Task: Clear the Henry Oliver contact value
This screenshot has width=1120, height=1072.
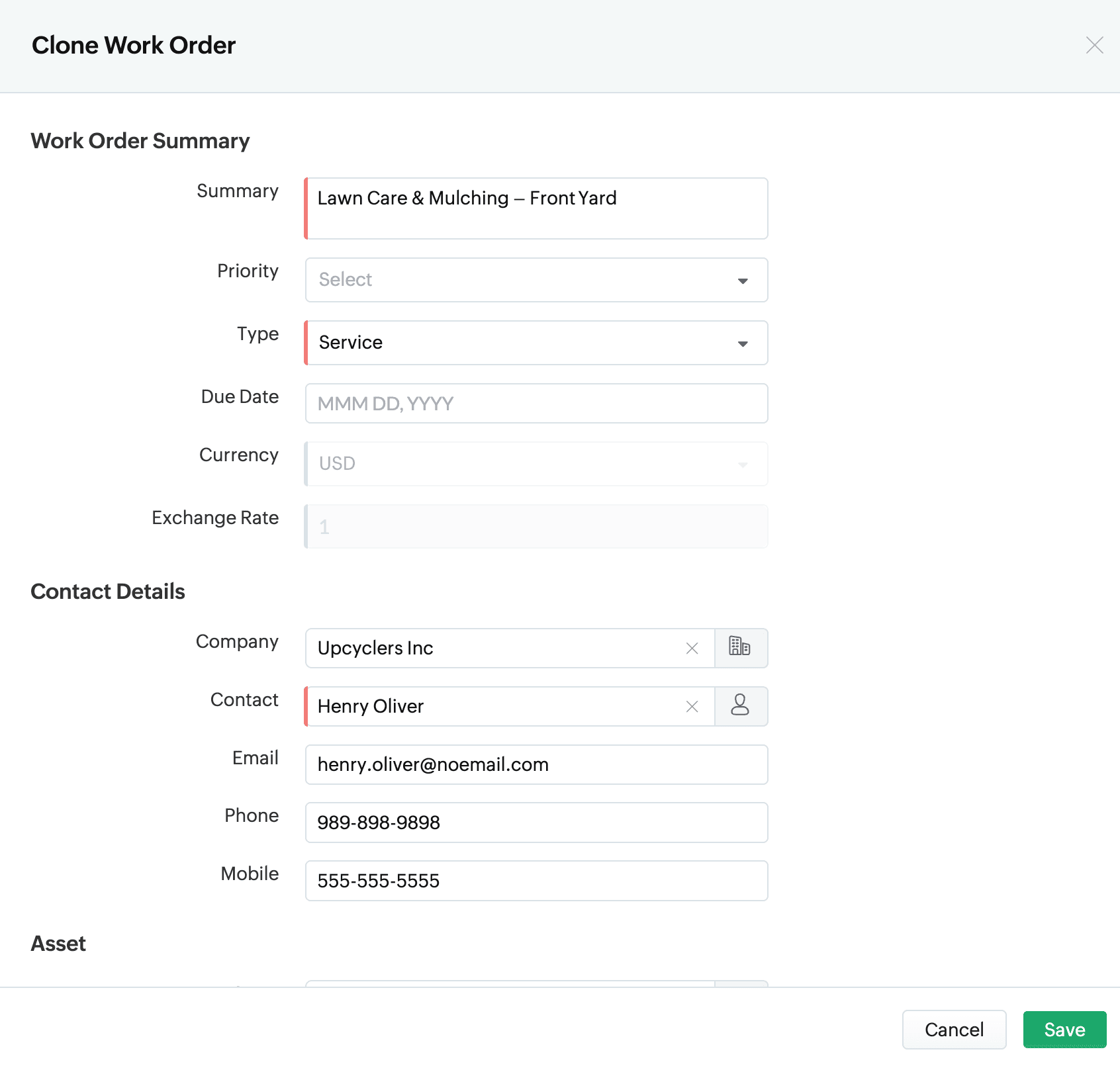Action: 692,707
